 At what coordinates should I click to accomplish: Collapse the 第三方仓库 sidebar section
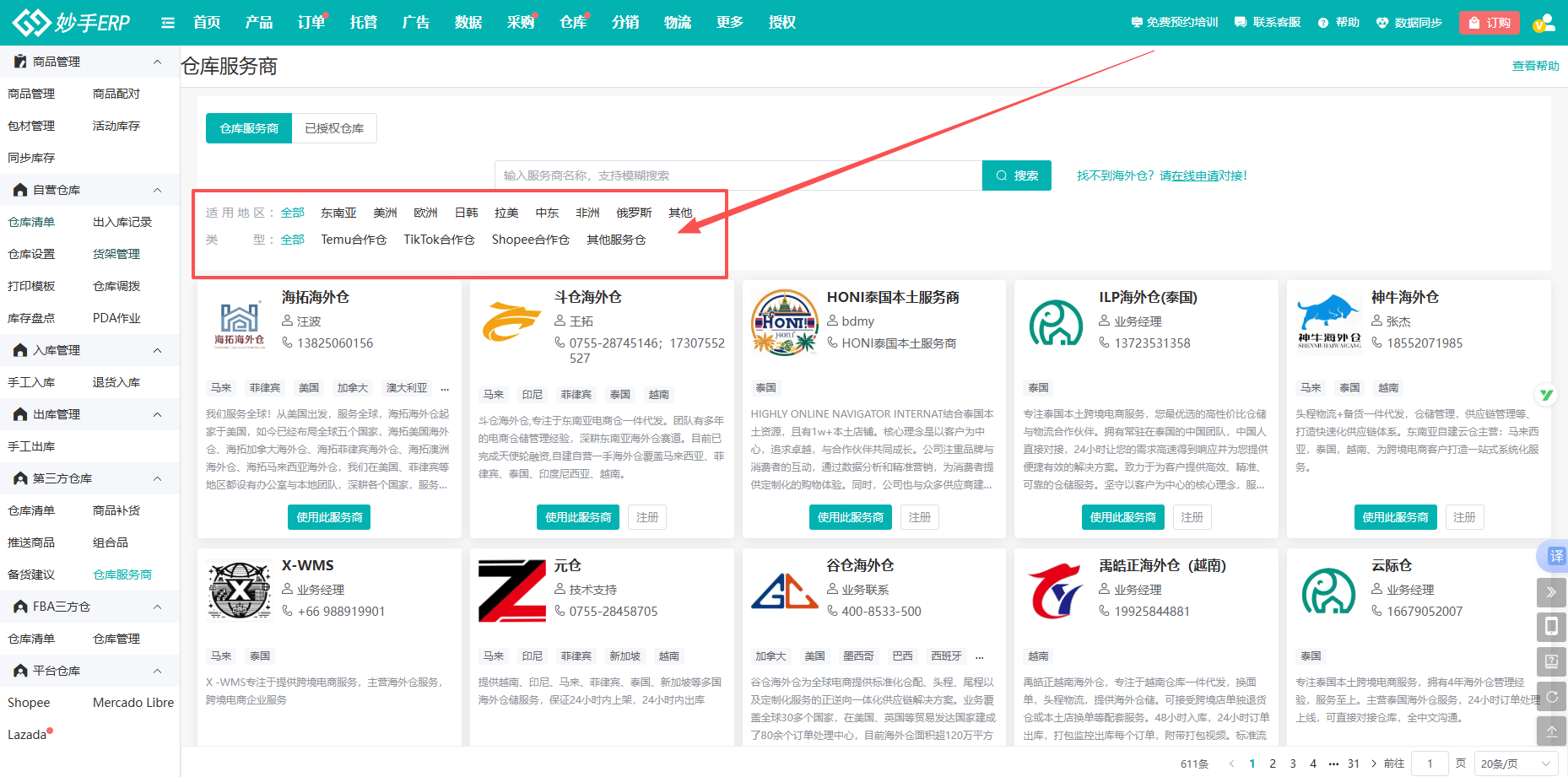pos(157,478)
